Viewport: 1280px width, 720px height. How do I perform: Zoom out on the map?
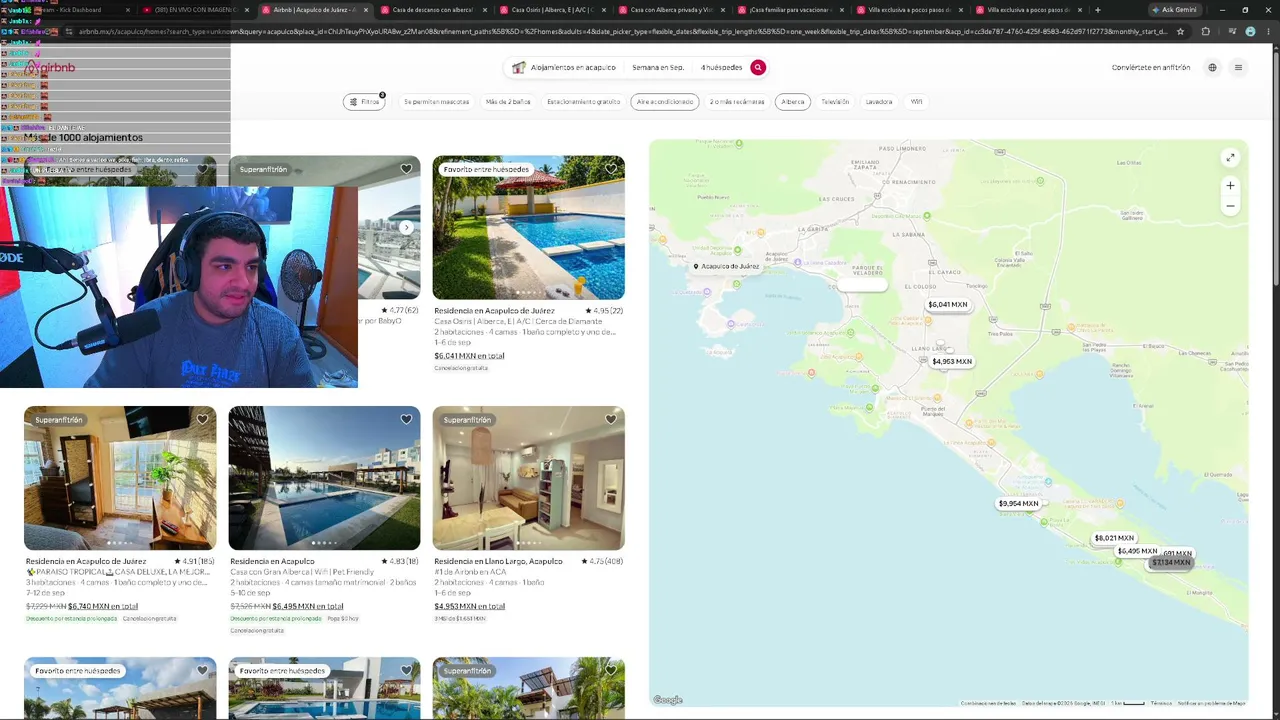point(1230,206)
